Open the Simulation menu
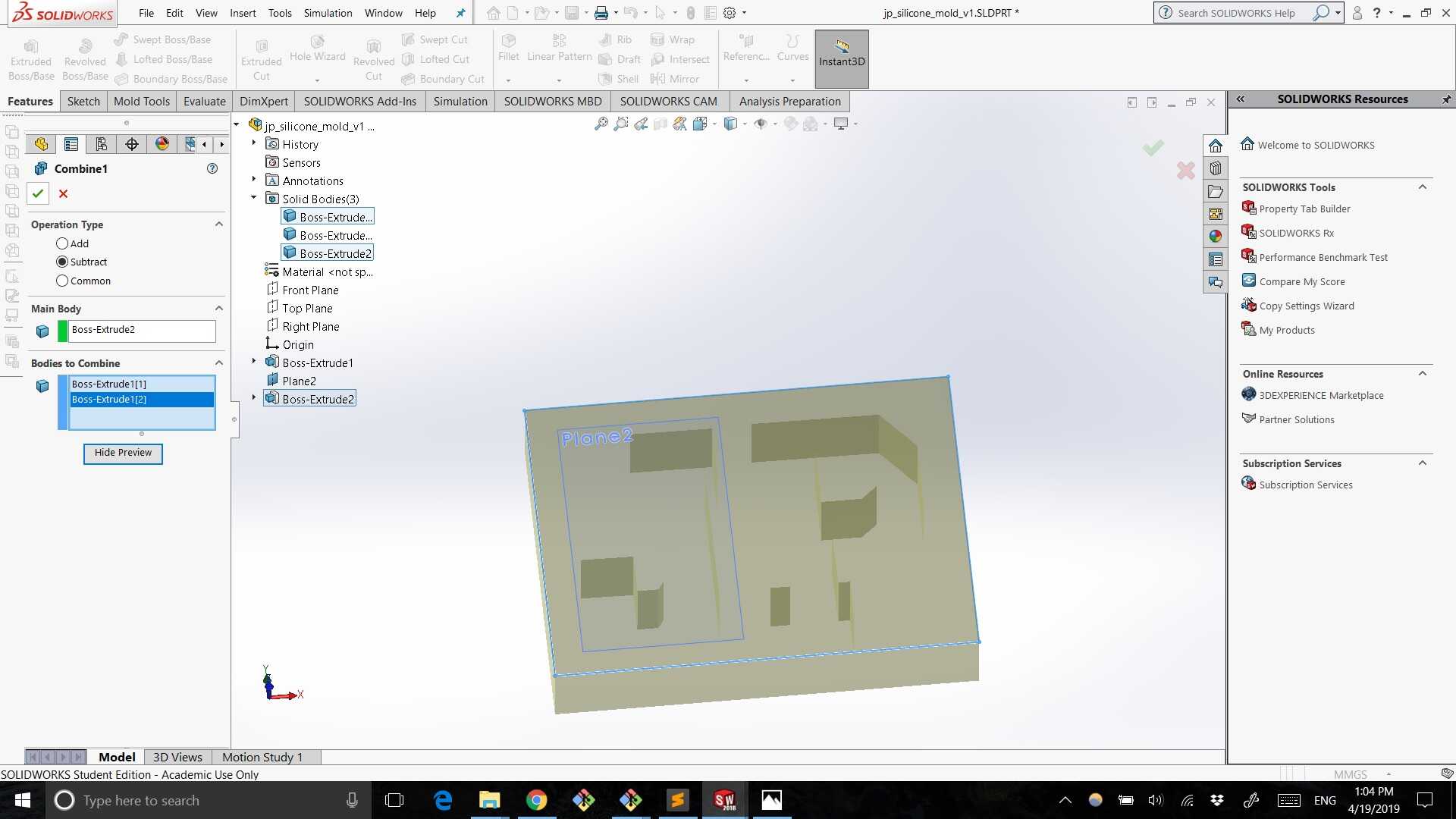 point(328,13)
